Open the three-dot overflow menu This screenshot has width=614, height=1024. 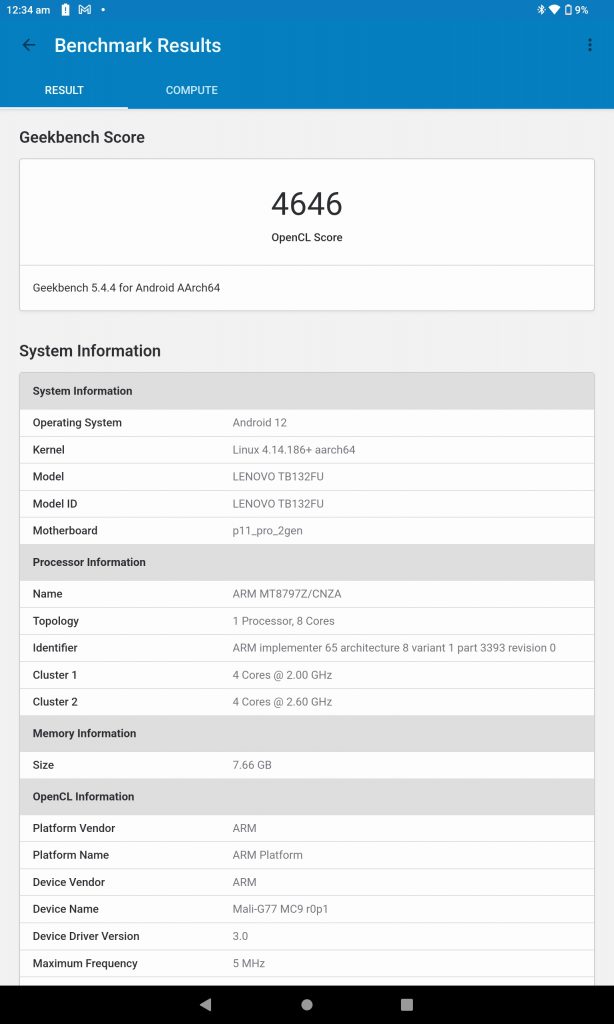pos(590,45)
